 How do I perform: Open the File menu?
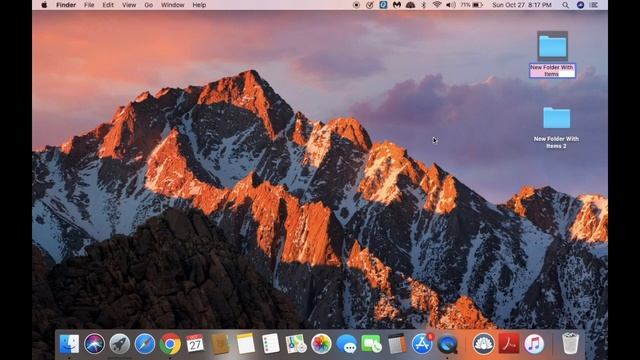tap(89, 5)
